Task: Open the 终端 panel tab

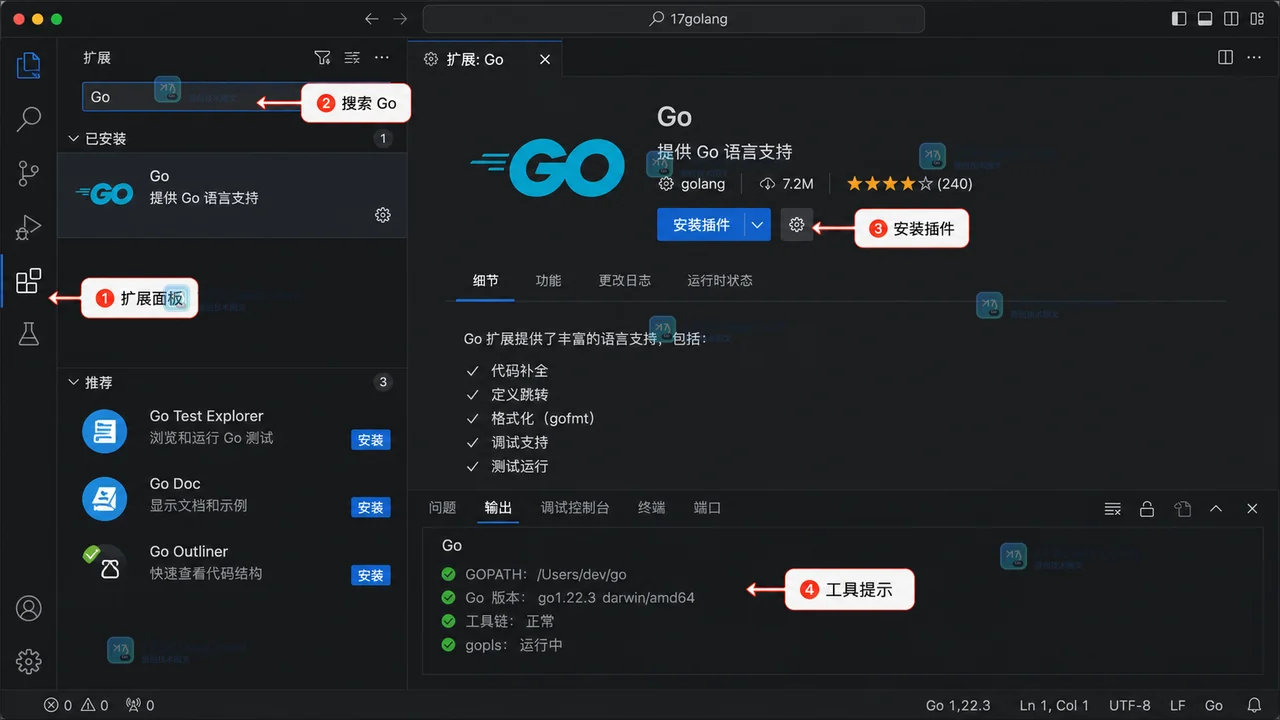Action: (651, 508)
